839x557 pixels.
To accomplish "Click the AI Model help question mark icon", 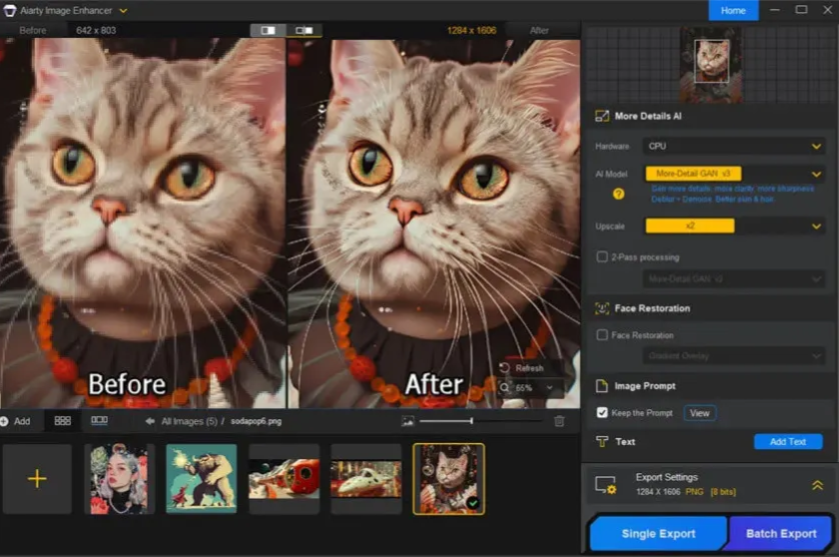I will click(x=618, y=193).
